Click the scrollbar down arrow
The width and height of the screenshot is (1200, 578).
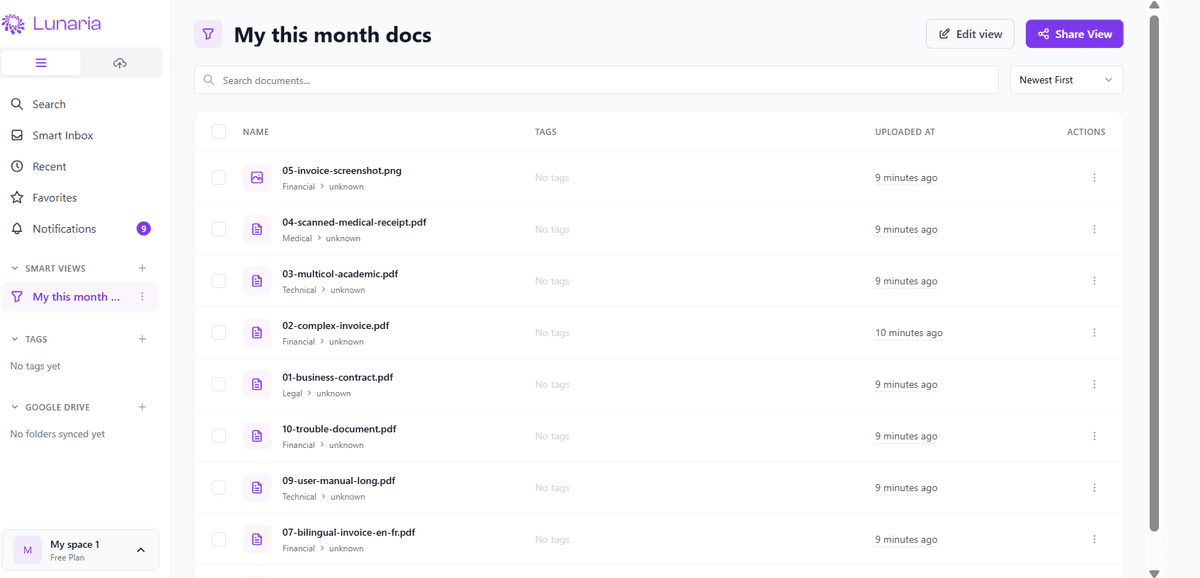1154,573
